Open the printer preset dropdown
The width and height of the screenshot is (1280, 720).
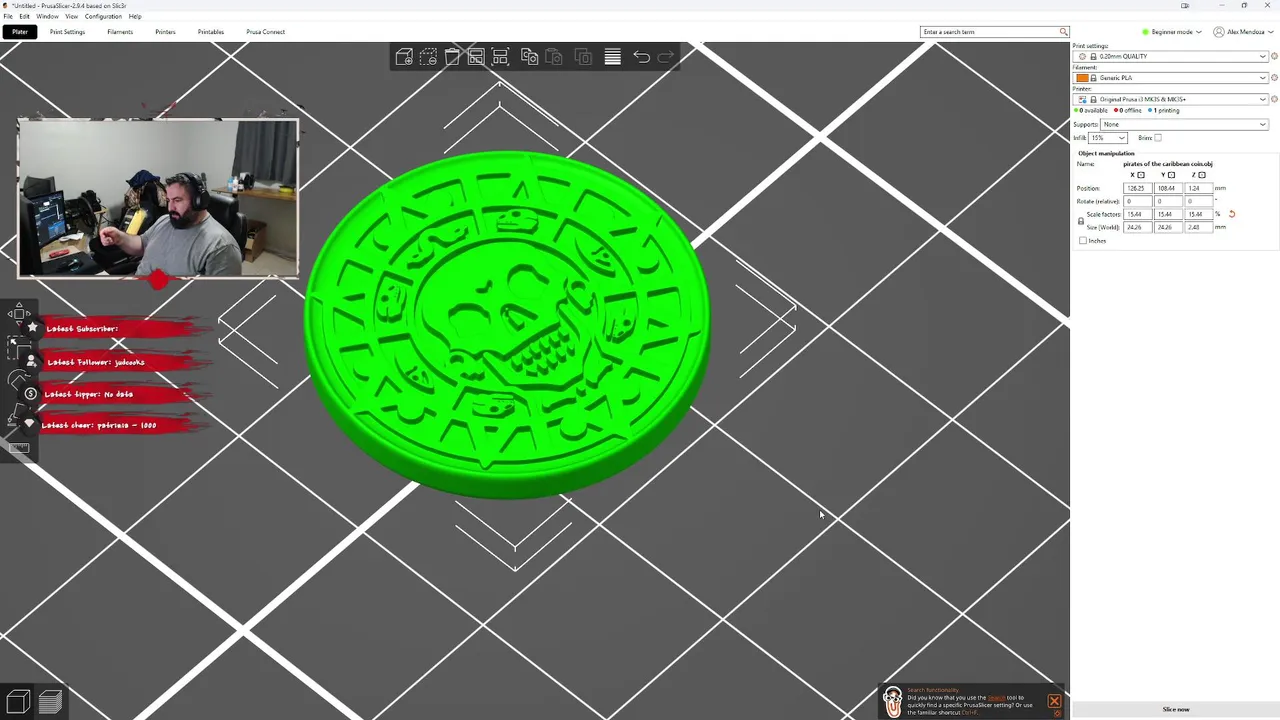(1170, 99)
